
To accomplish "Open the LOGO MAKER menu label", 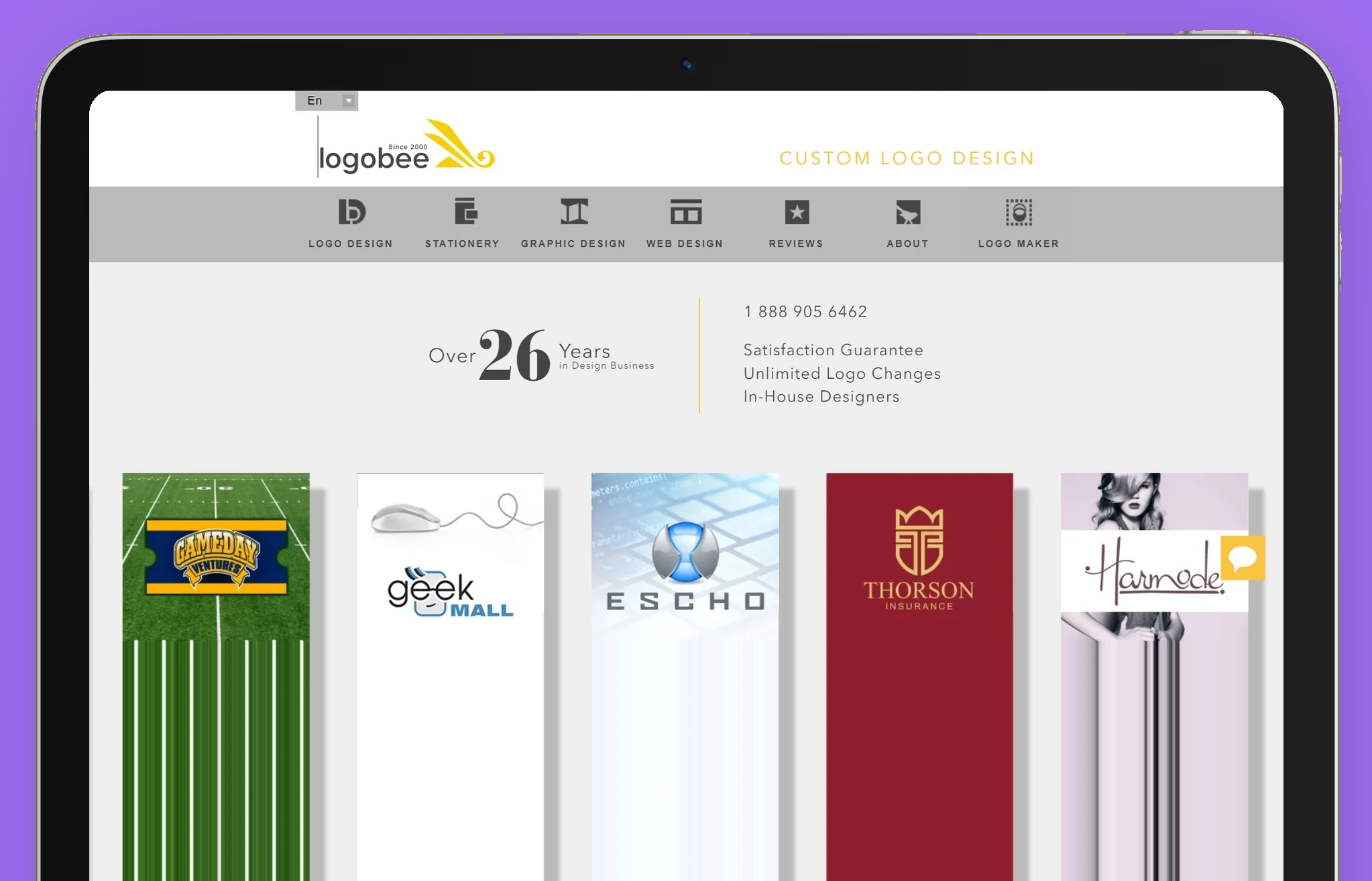I will click(x=1019, y=243).
